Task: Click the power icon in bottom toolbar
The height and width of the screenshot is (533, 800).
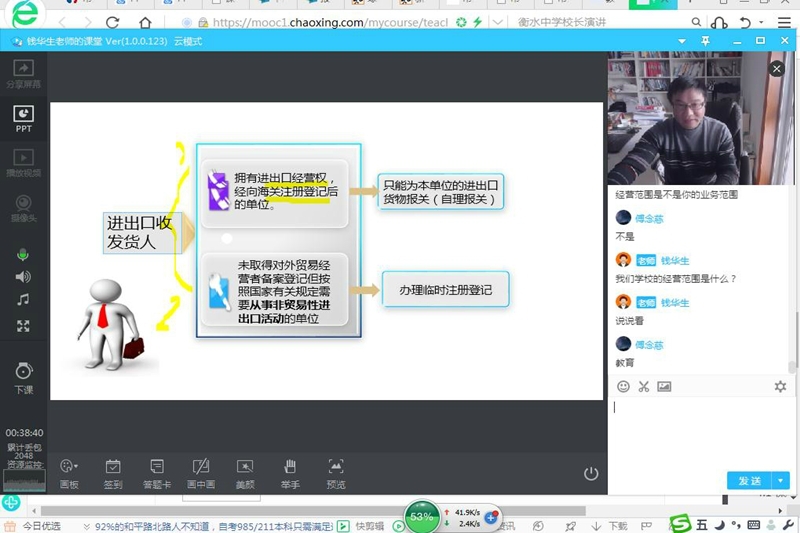Action: 591,474
